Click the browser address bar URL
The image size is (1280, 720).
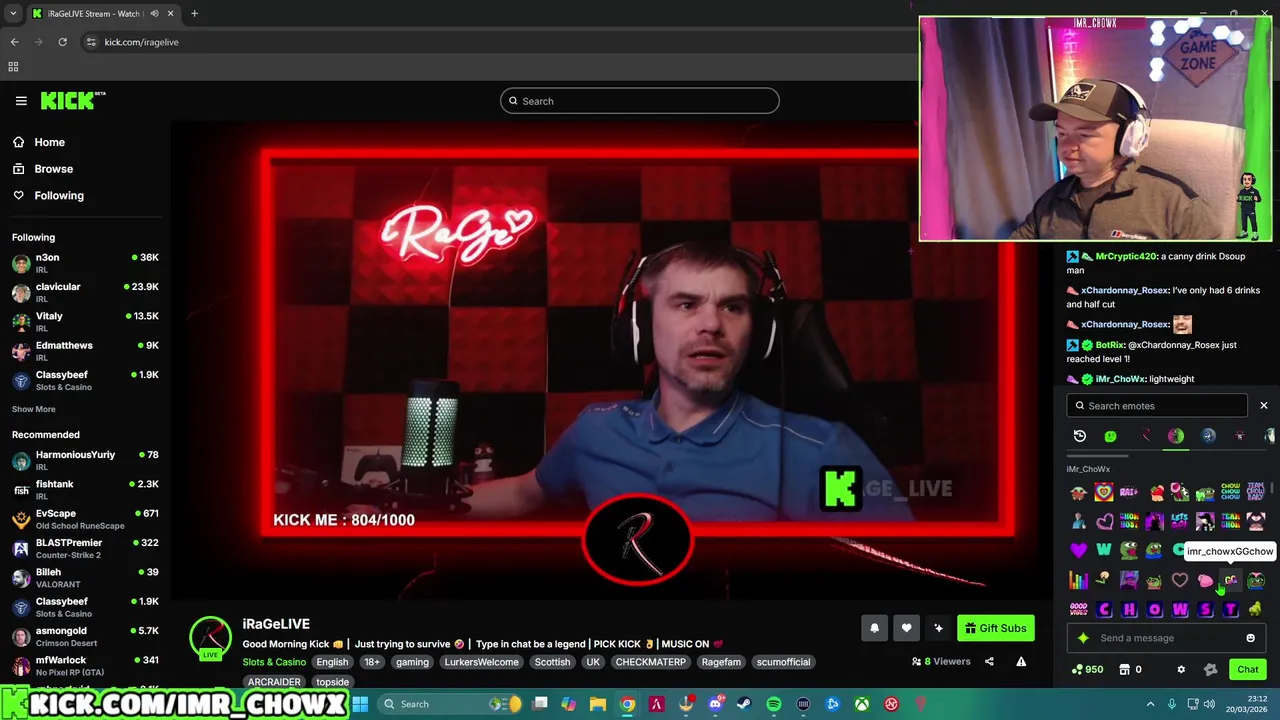point(141,42)
